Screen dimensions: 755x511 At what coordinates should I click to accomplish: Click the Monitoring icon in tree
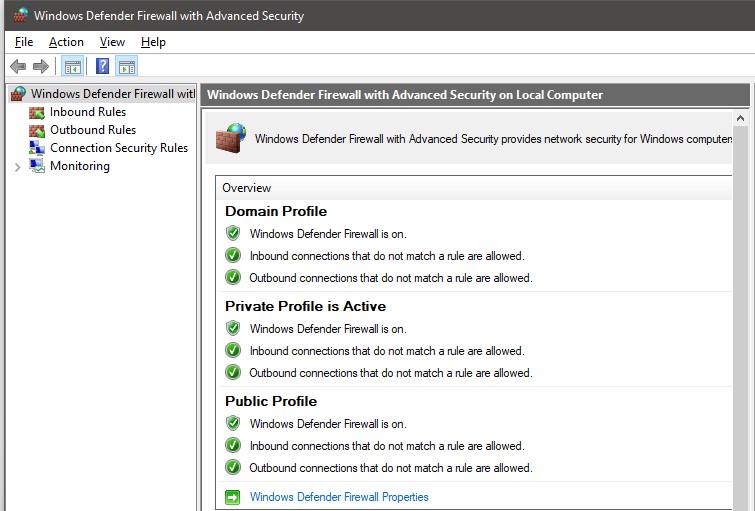click(37, 166)
